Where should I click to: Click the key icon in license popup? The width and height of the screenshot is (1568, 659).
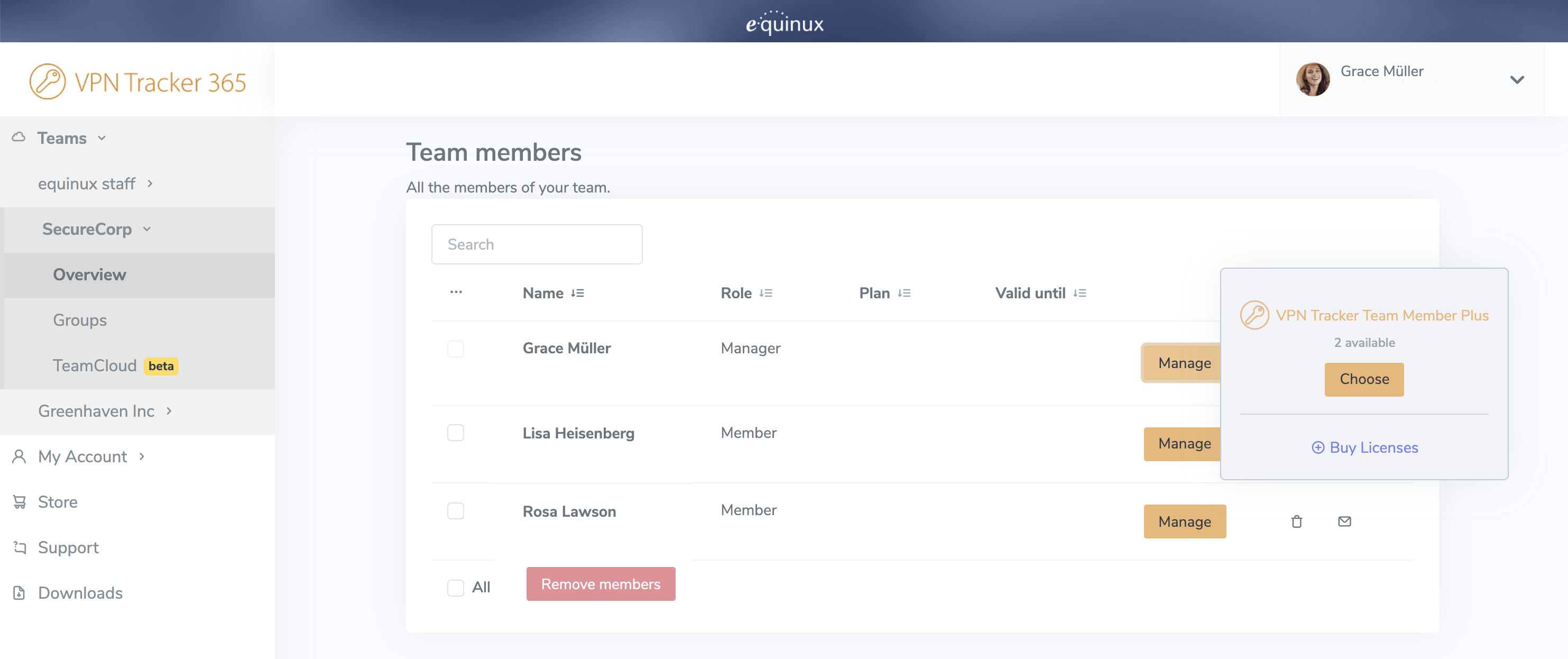pos(1255,315)
